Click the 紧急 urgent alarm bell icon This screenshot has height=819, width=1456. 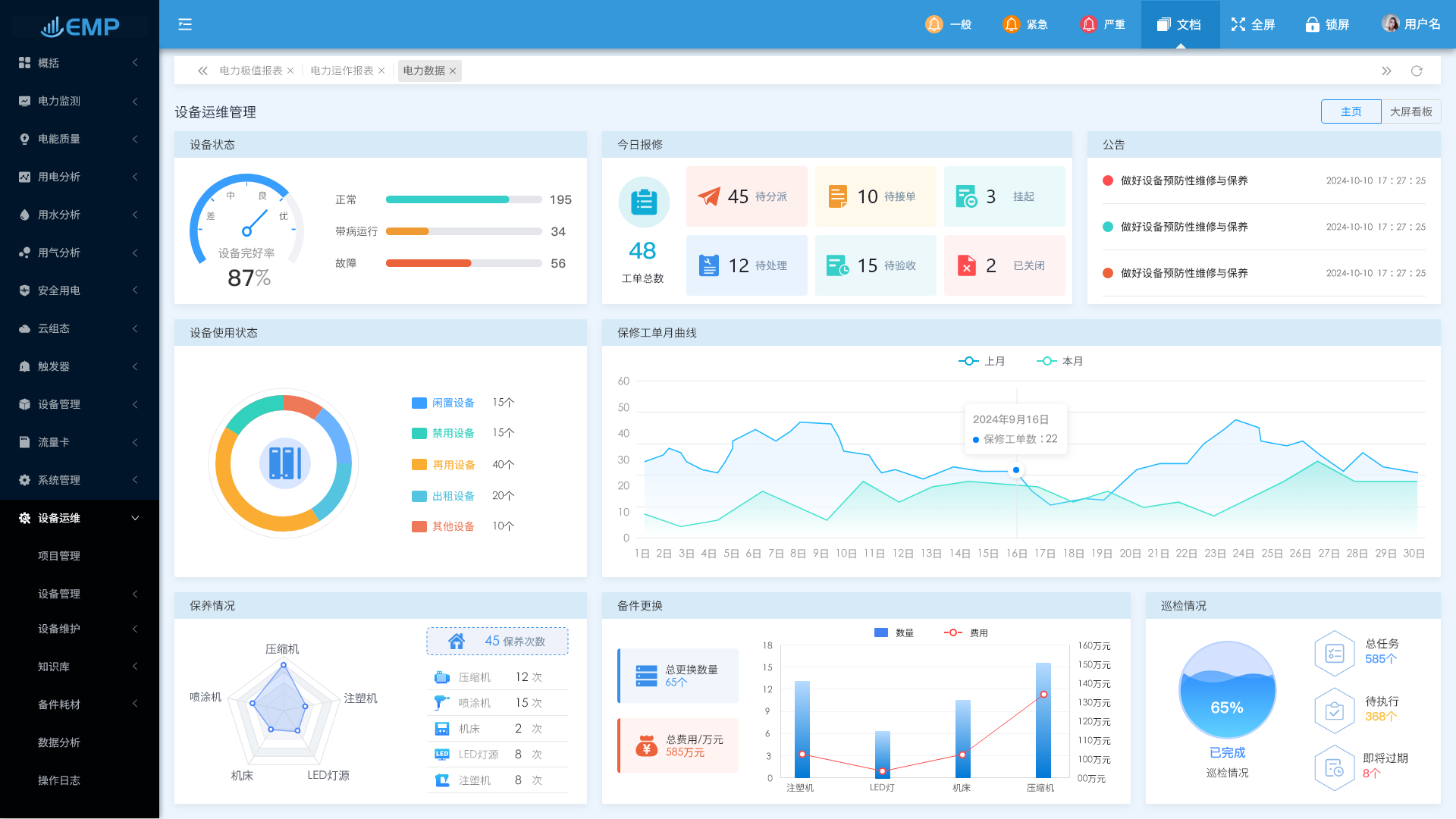tap(1011, 24)
